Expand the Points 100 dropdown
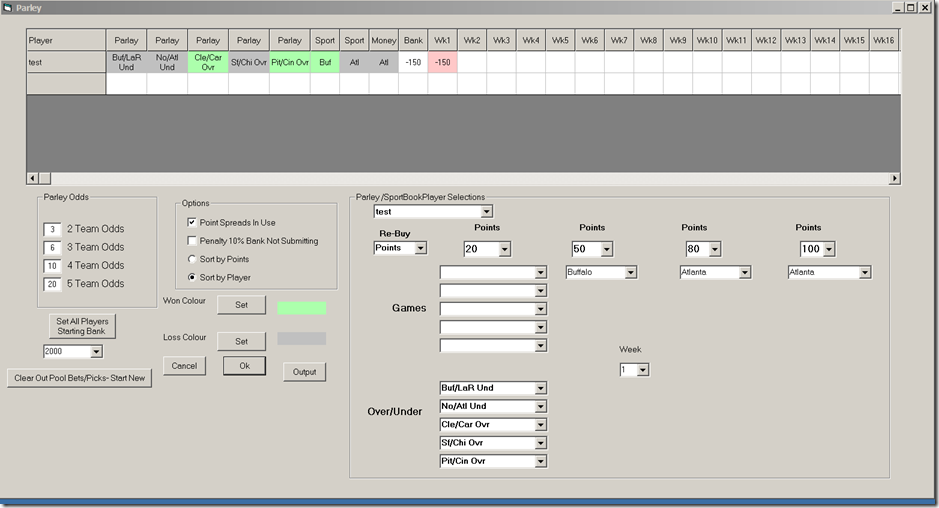 pos(829,249)
